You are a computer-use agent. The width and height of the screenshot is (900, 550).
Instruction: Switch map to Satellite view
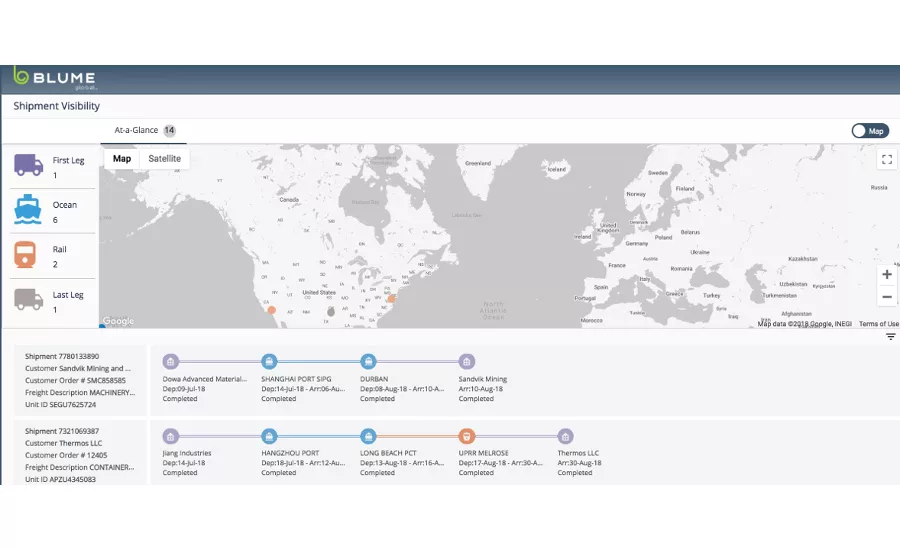point(164,158)
